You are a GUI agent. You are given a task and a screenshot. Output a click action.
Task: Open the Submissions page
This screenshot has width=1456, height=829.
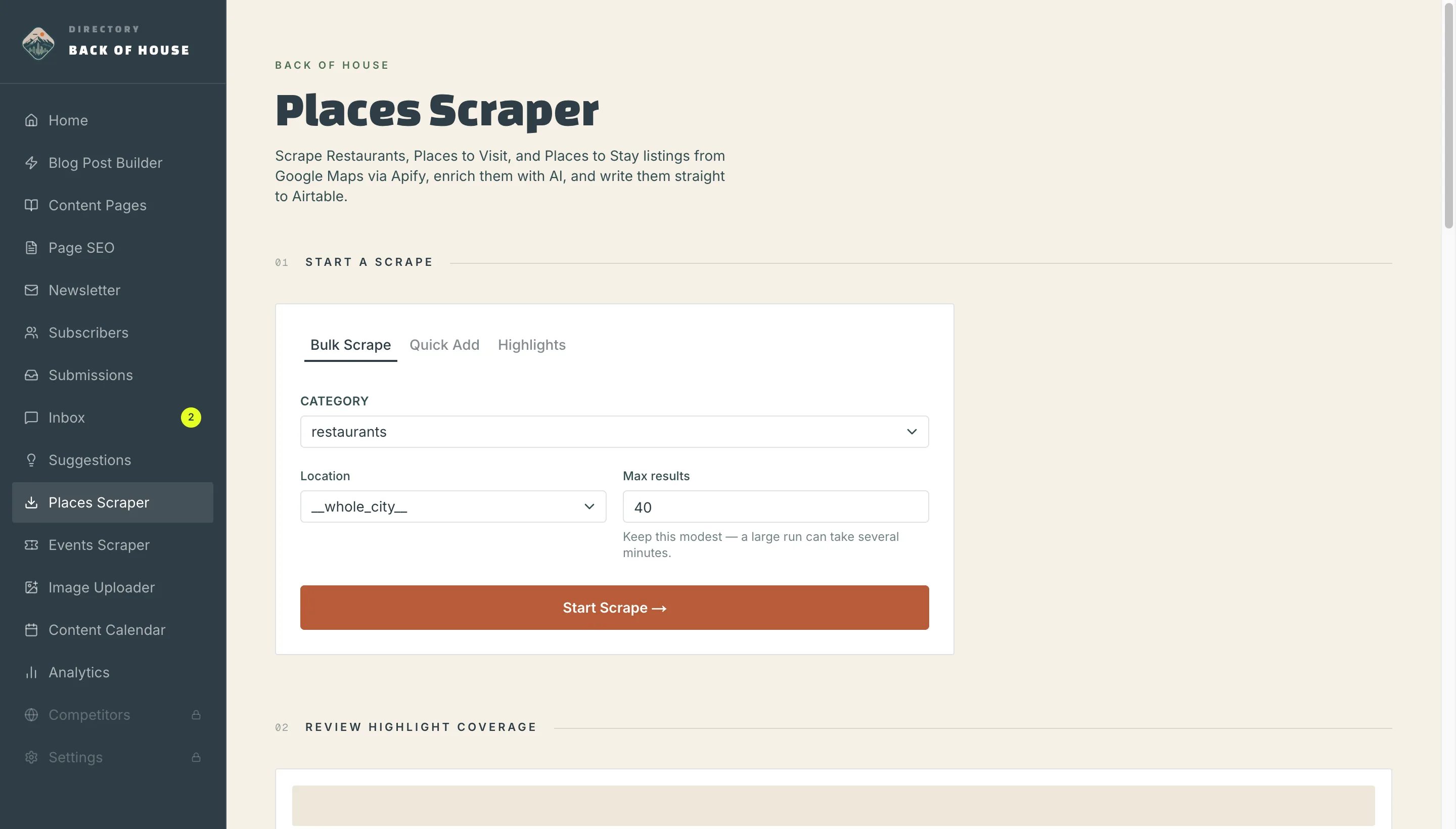pos(113,375)
